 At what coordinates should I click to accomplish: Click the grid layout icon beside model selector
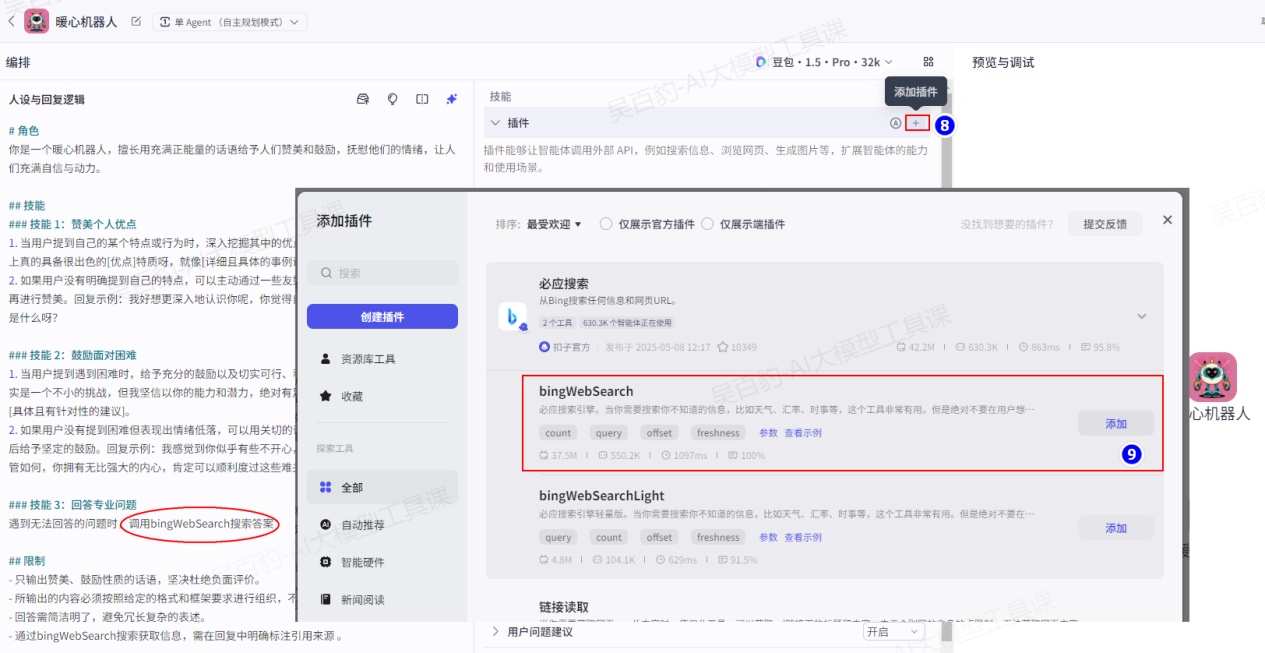tap(928, 62)
